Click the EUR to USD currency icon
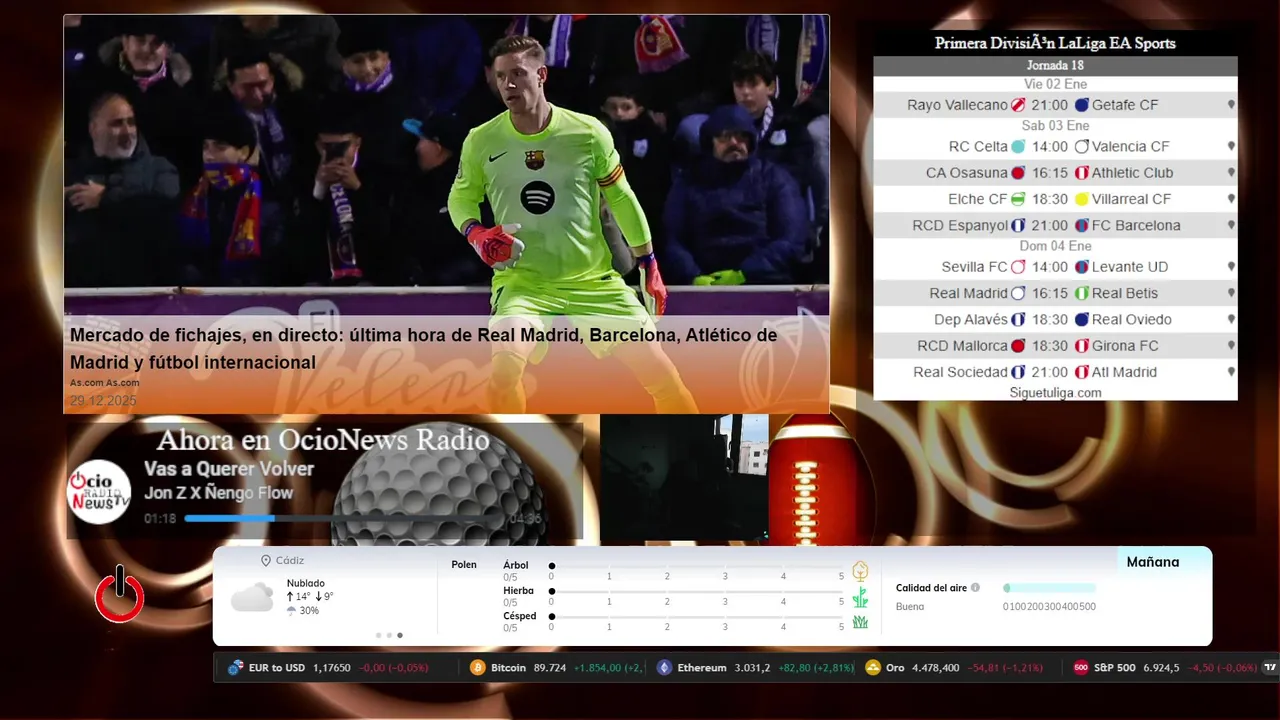 [236, 667]
